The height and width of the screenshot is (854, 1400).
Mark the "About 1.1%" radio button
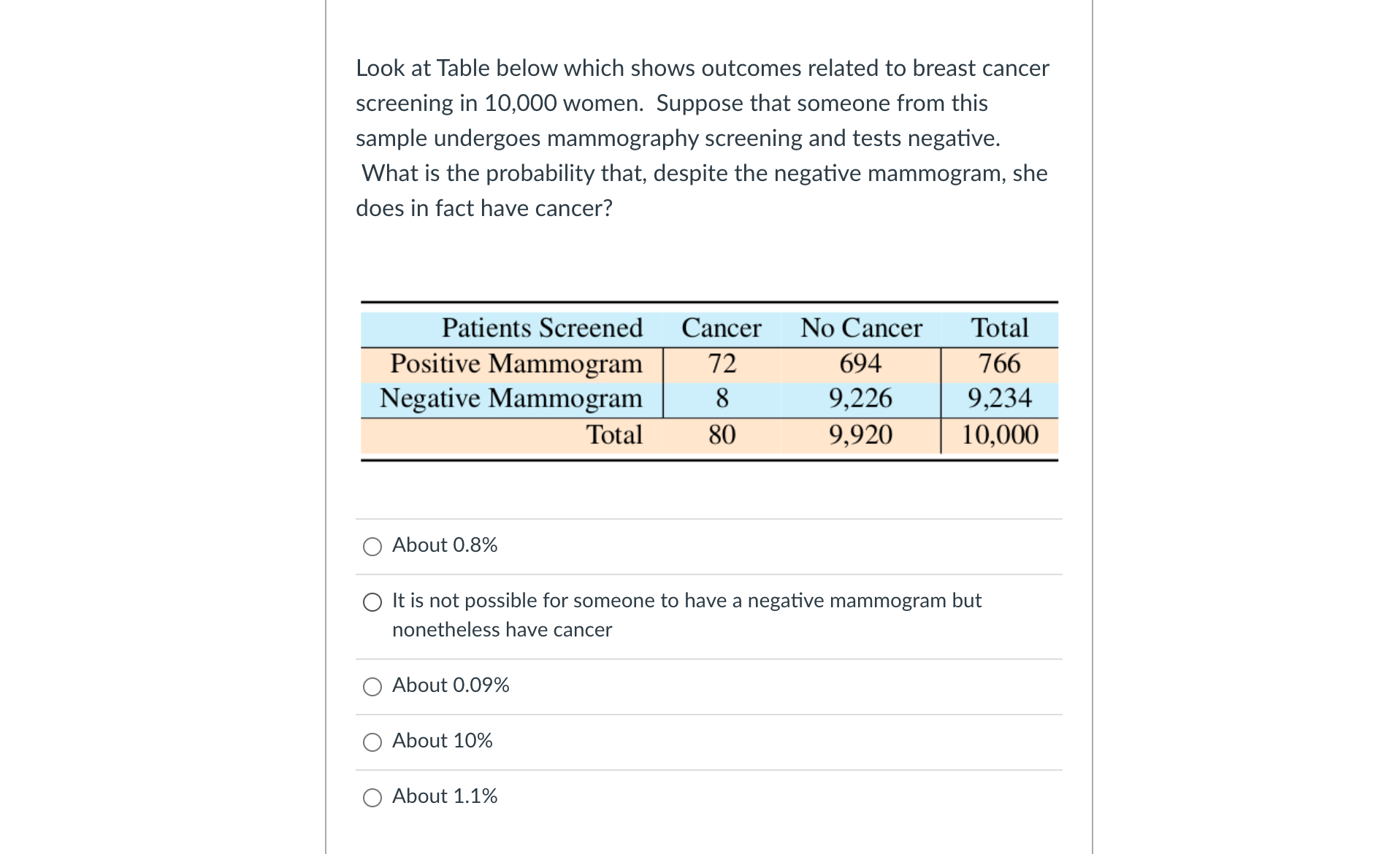coord(372,798)
